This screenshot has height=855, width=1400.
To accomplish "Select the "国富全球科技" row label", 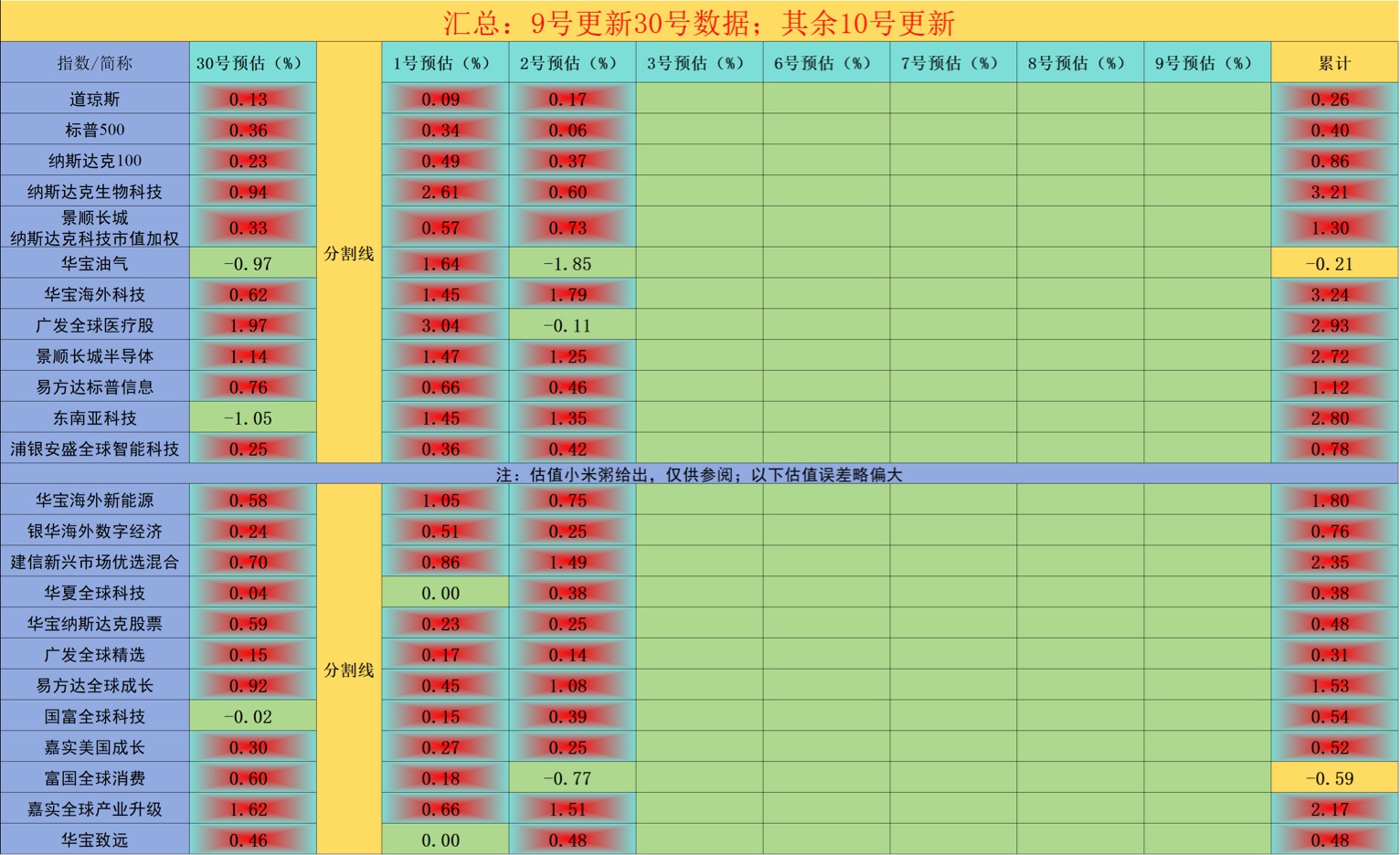I will pyautogui.click(x=95, y=717).
